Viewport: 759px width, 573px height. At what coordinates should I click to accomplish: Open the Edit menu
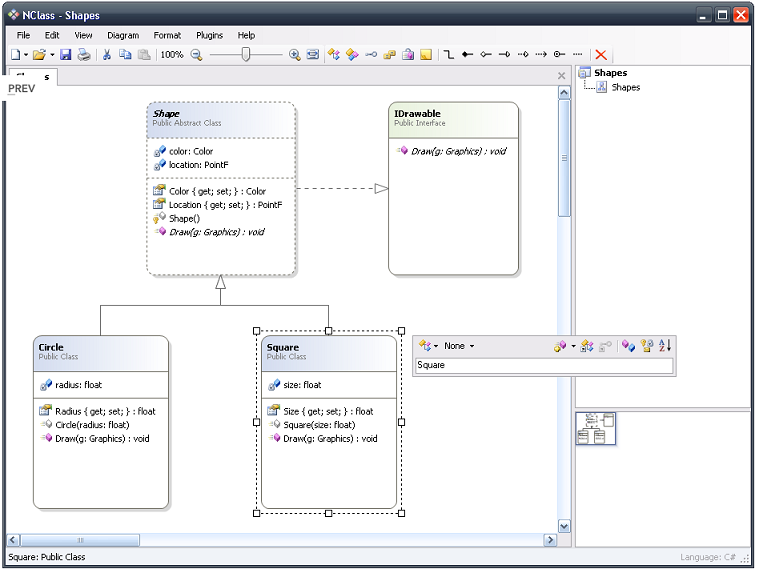(x=52, y=35)
